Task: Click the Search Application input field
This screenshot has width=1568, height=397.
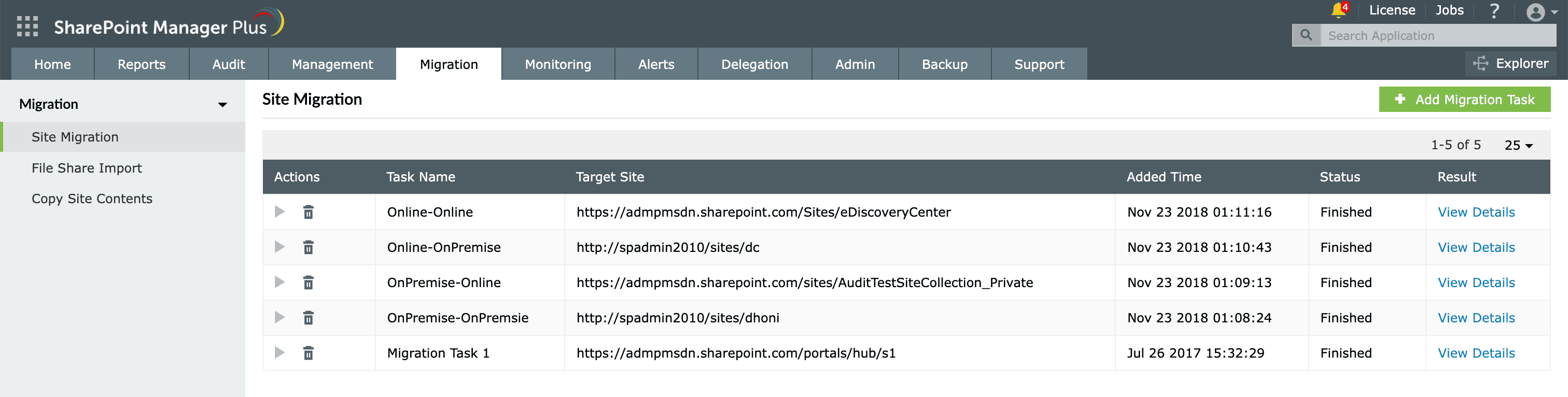Action: coord(1438,35)
